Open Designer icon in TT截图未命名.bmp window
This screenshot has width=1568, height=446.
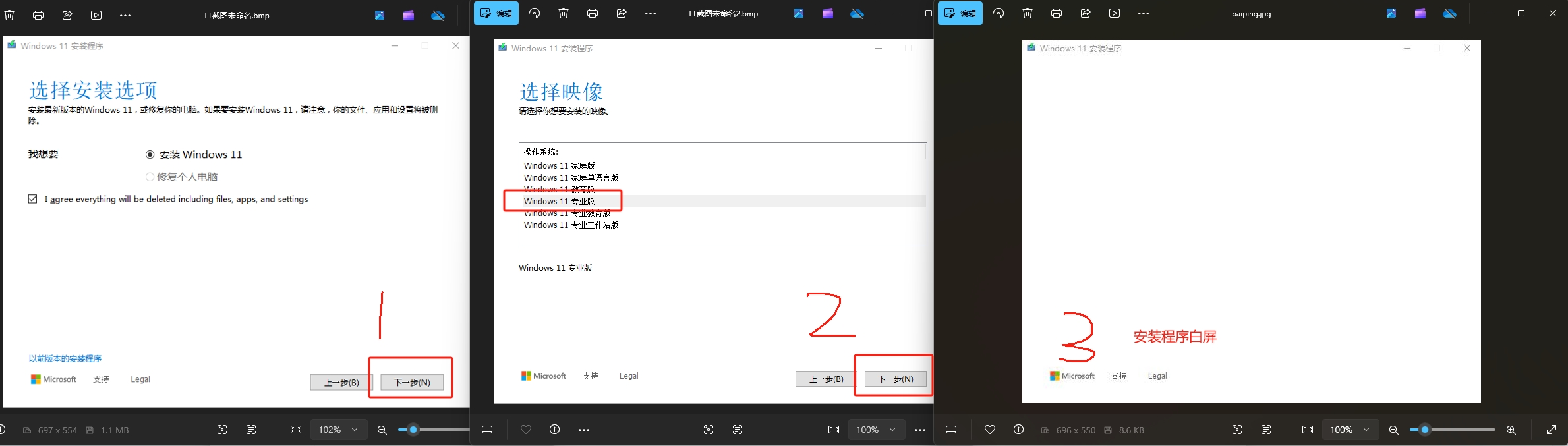(380, 15)
